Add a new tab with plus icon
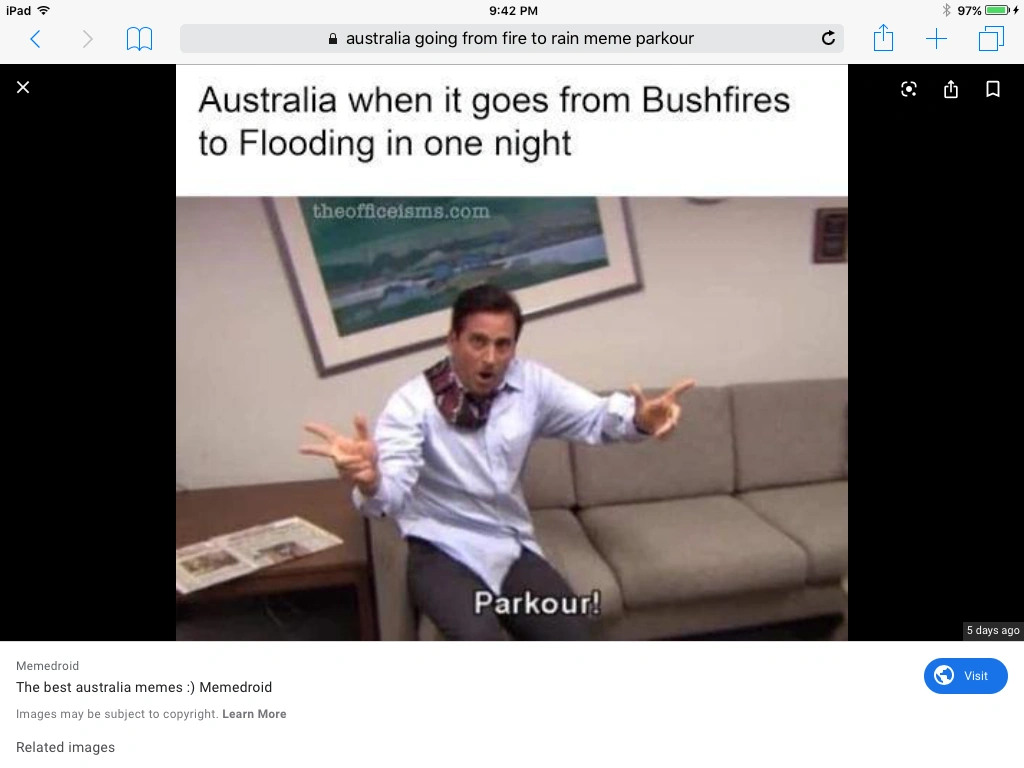The height and width of the screenshot is (768, 1024). (x=936, y=39)
